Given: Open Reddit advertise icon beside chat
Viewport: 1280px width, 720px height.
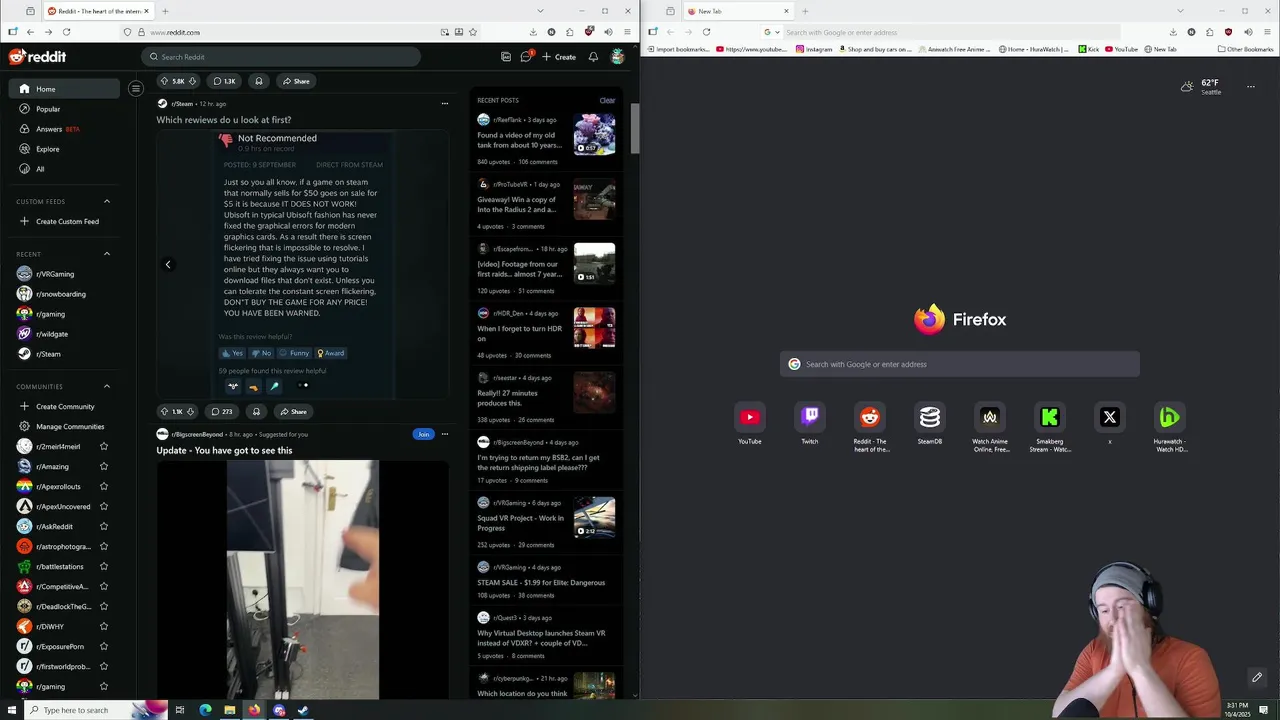Looking at the screenshot, I should [506, 57].
